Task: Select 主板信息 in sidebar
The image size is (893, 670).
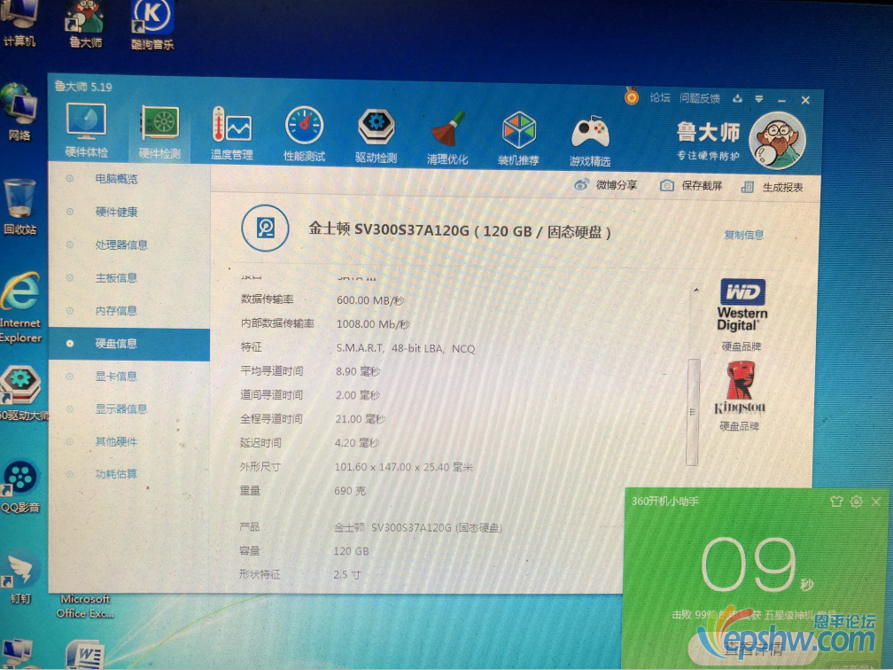Action: click(116, 278)
